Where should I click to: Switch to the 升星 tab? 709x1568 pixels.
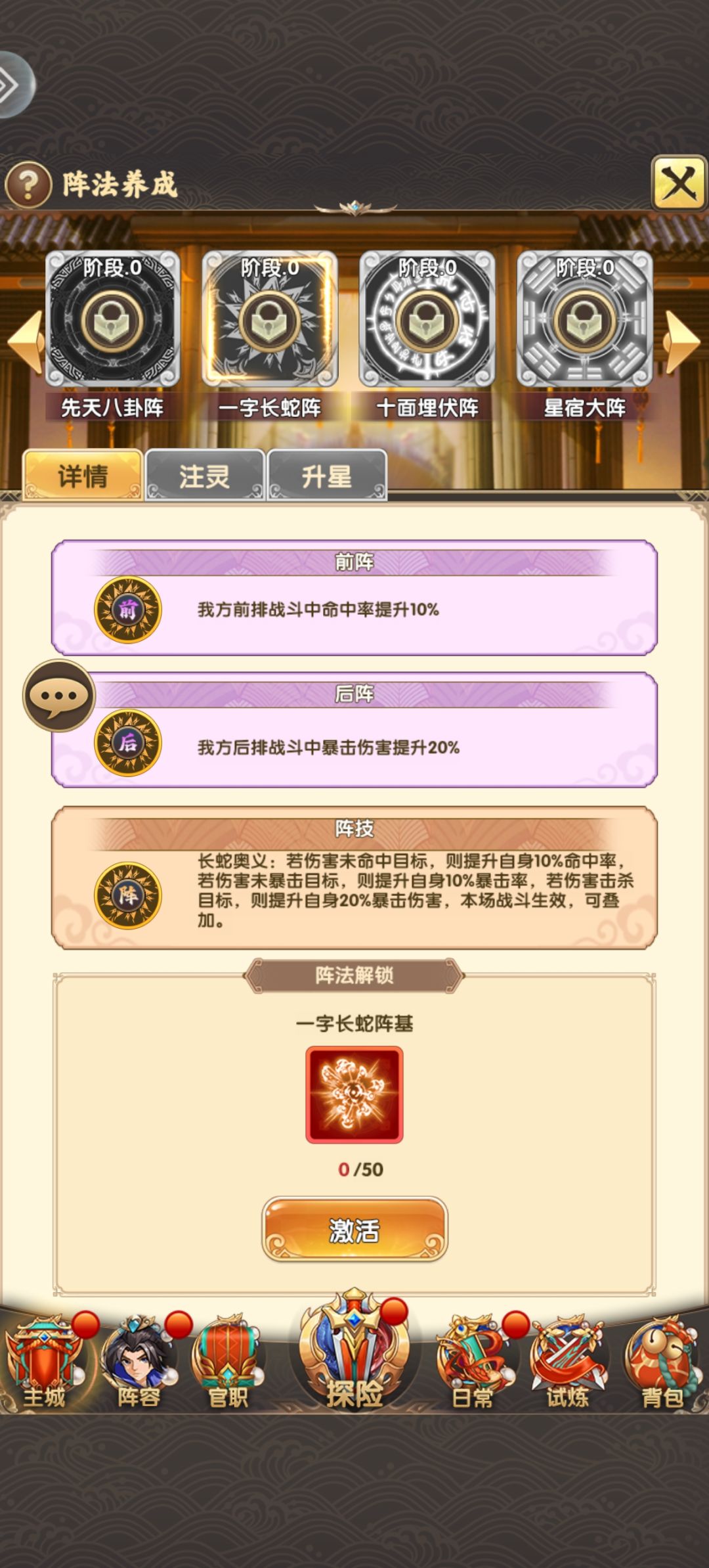tap(327, 476)
